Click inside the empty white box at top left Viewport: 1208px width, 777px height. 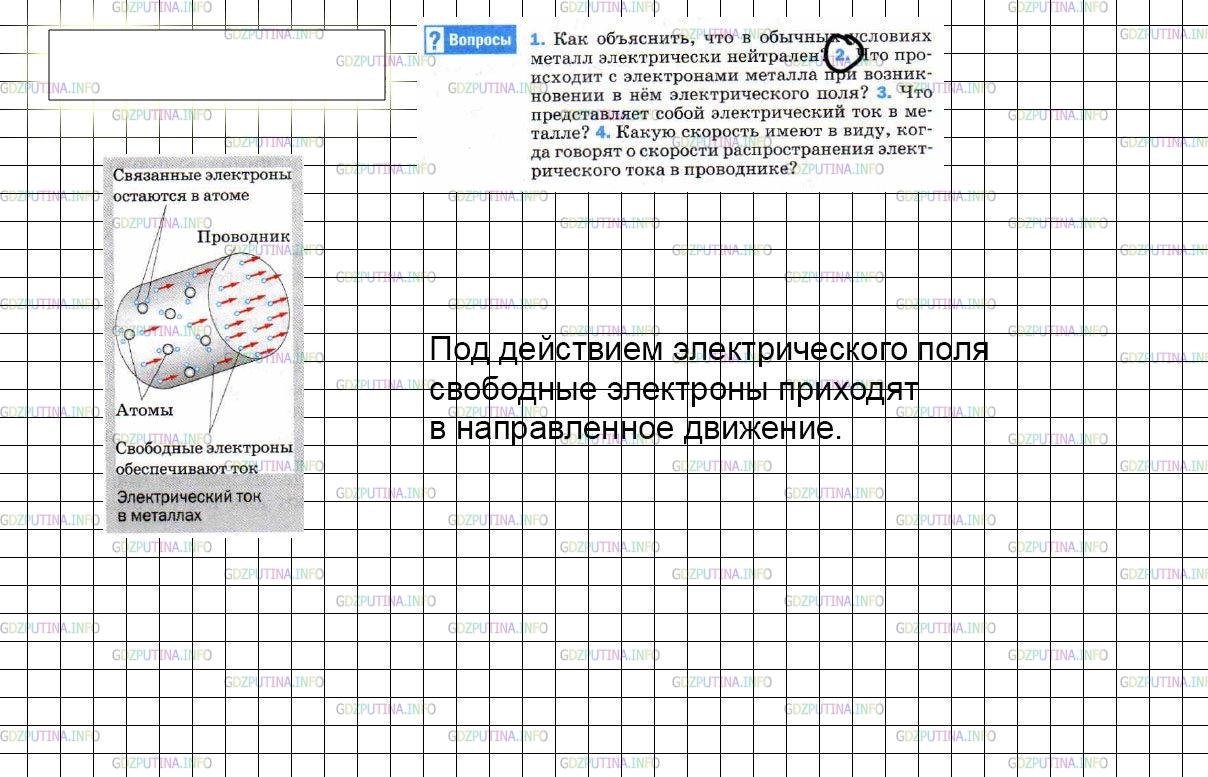[x=217, y=65]
